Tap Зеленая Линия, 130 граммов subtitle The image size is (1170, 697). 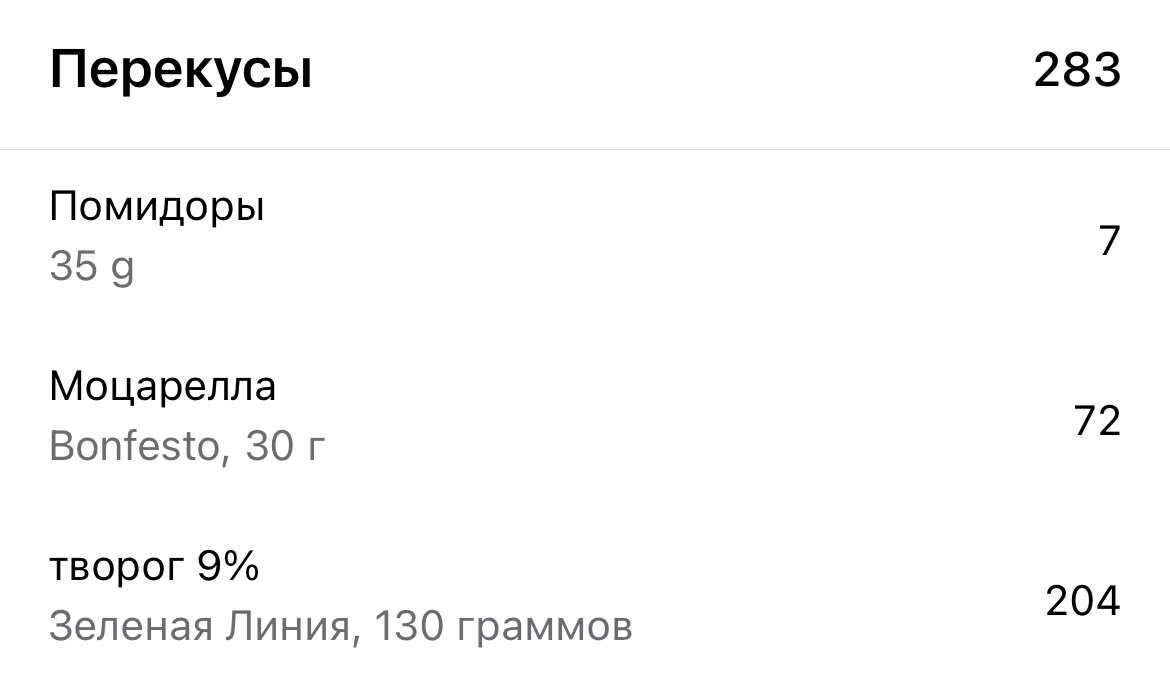(341, 626)
